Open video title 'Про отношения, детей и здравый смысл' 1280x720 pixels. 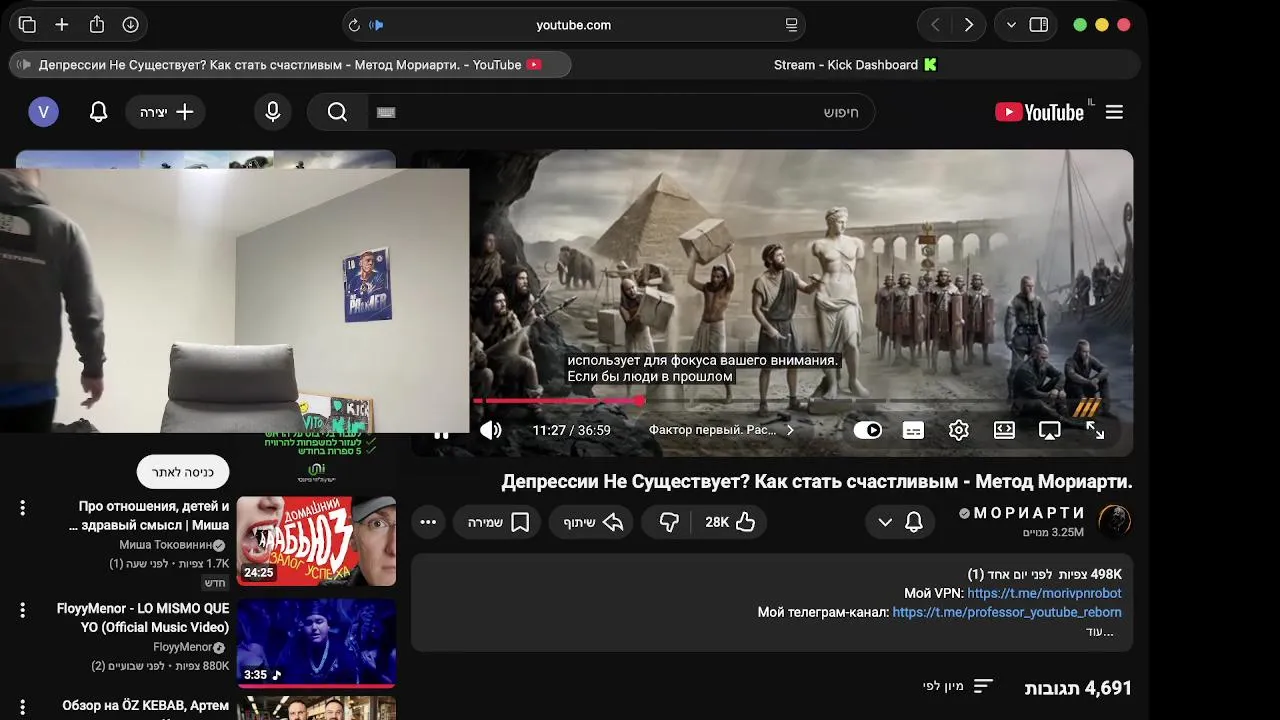point(149,516)
